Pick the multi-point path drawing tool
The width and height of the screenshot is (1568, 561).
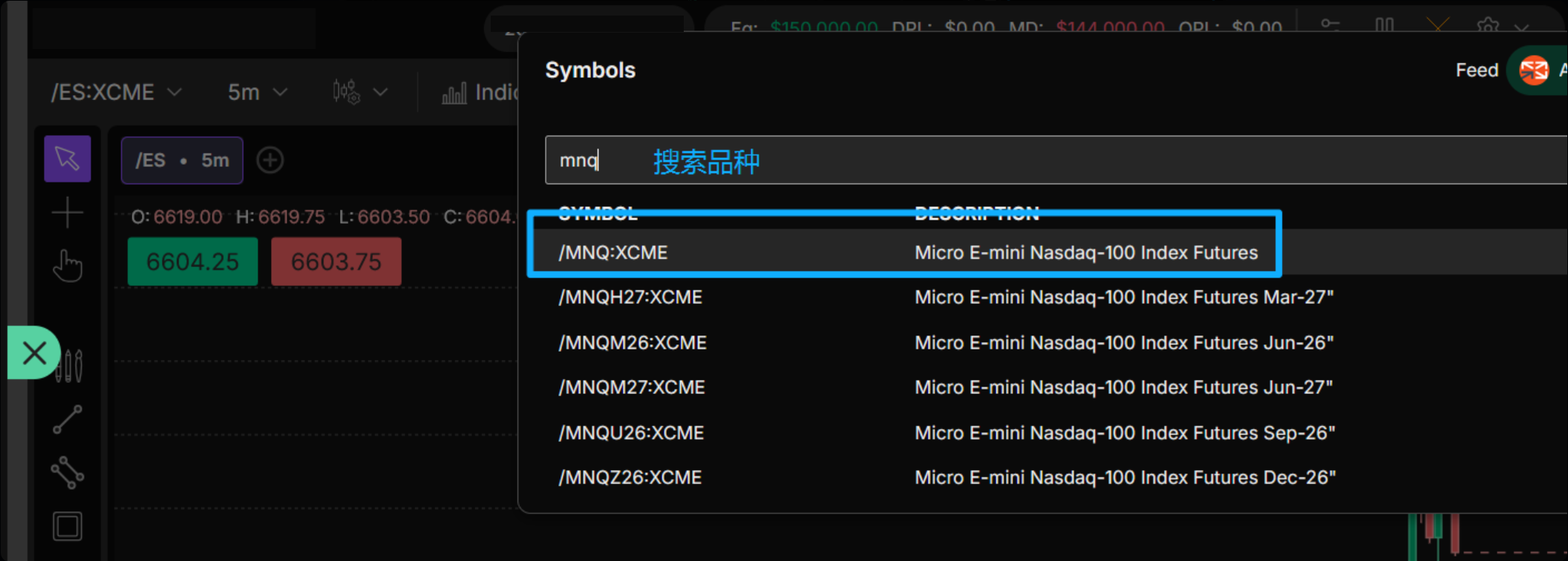(x=67, y=473)
